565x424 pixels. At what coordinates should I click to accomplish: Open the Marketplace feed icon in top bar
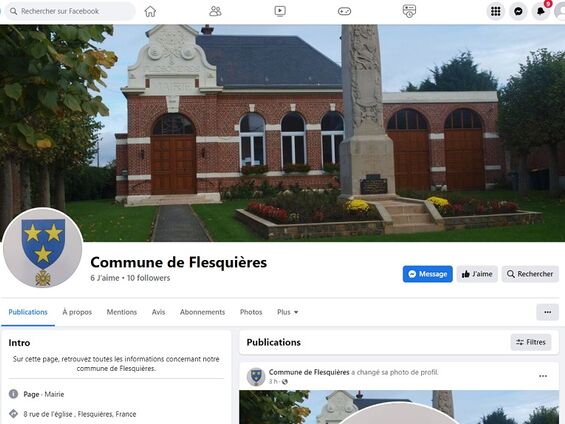pos(409,11)
